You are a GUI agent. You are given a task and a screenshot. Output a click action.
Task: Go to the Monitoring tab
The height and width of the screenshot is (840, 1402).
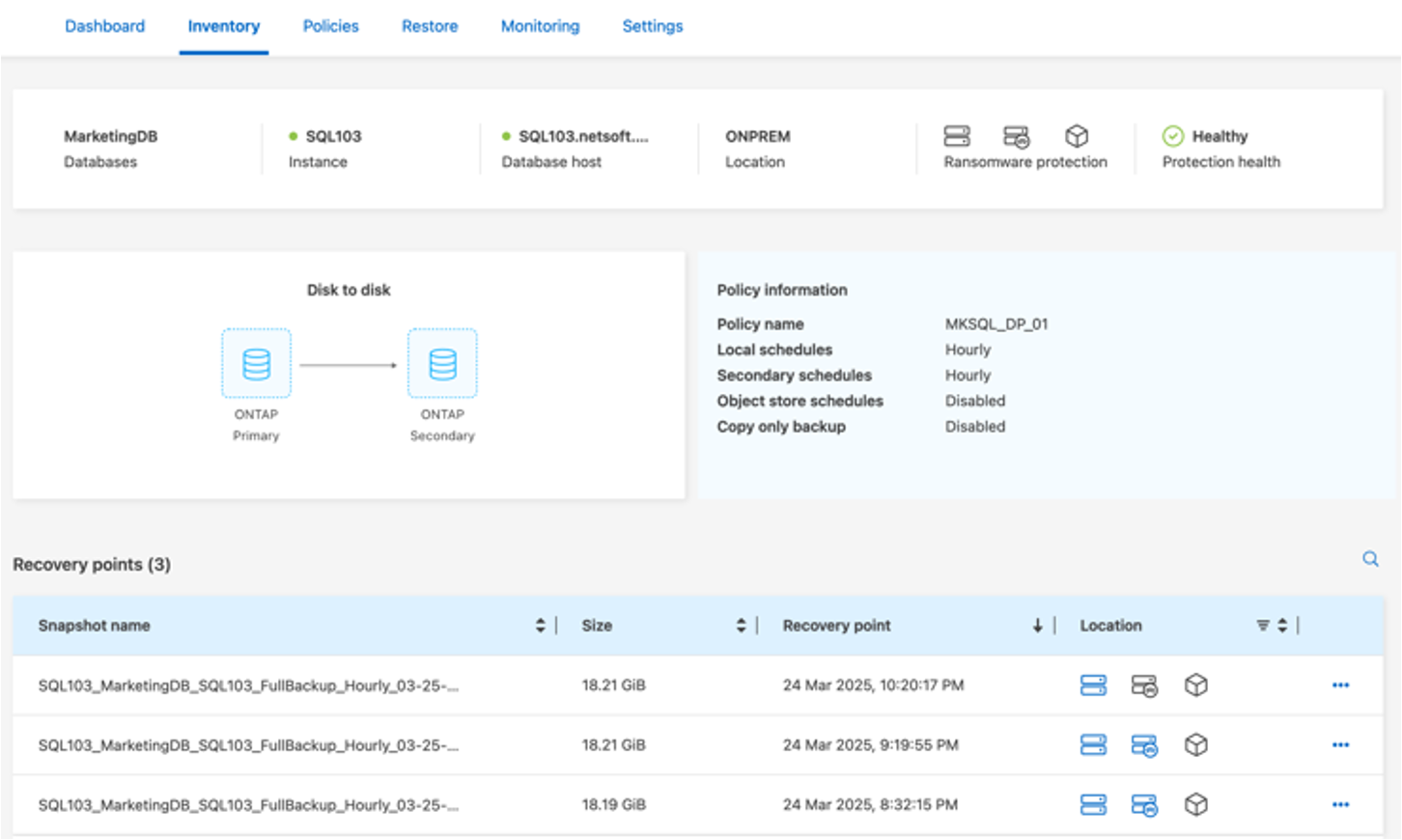[540, 26]
